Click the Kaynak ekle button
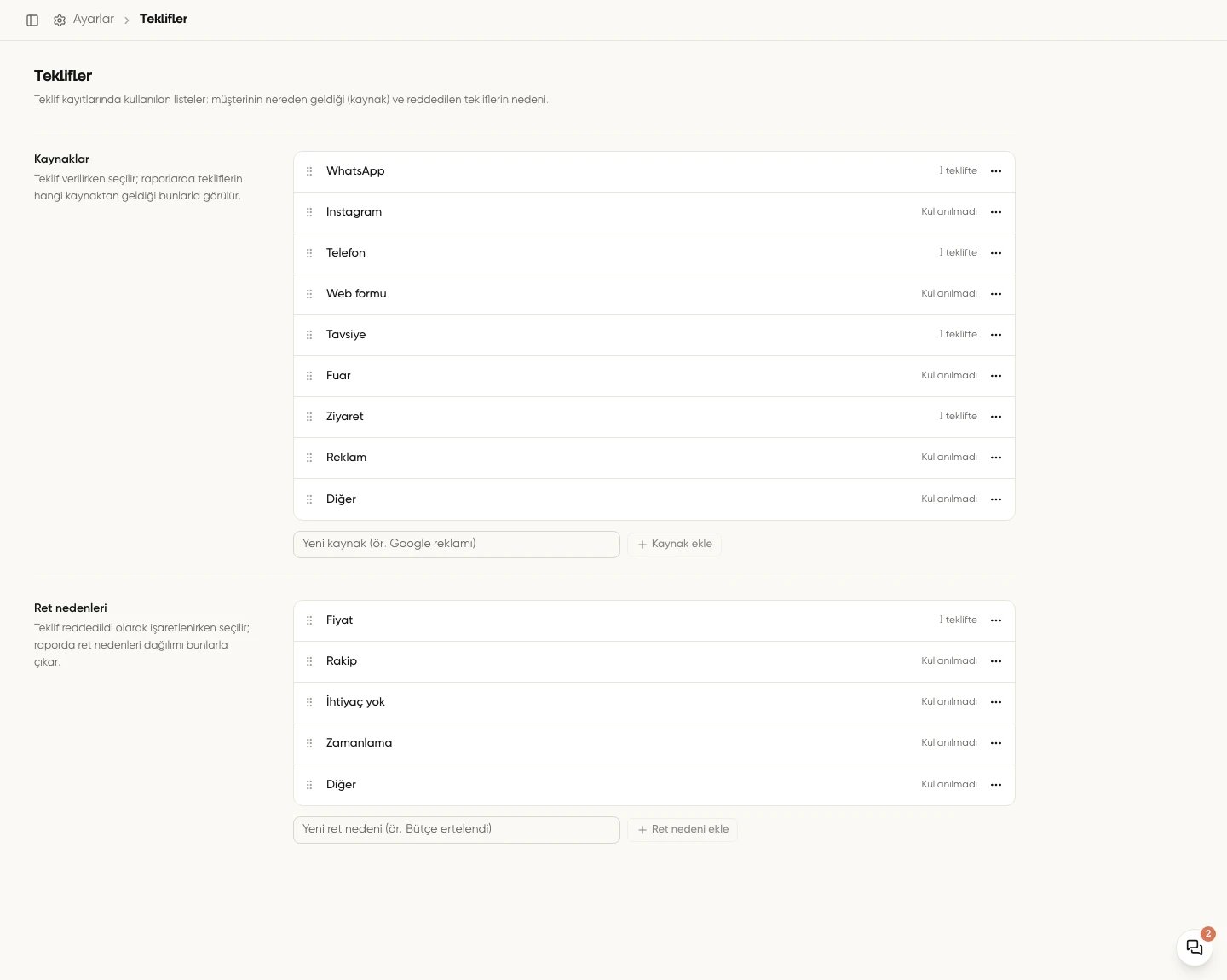1227x980 pixels. click(674, 544)
